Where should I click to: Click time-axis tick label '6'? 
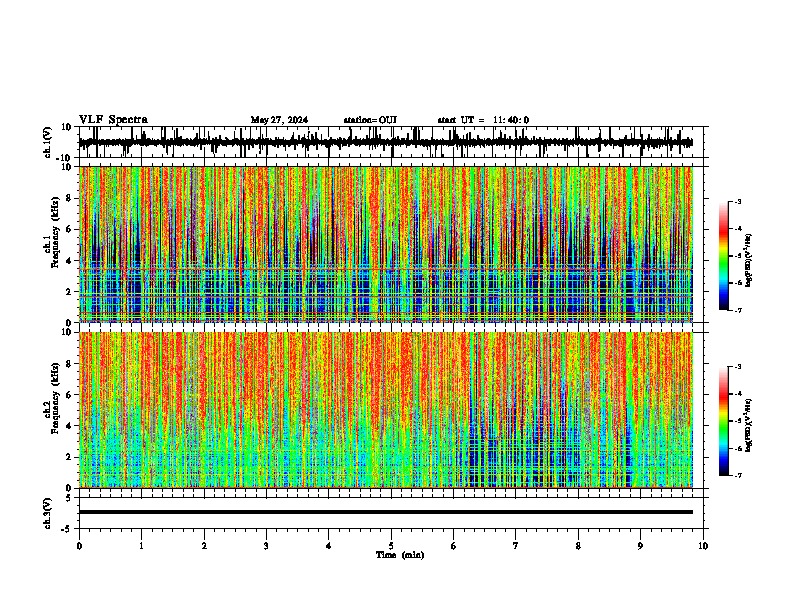point(454,545)
